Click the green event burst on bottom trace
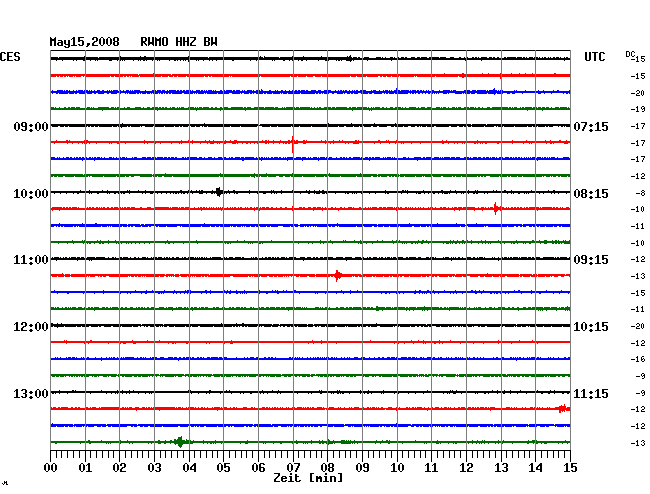The width and height of the screenshot is (650, 494). point(180,442)
